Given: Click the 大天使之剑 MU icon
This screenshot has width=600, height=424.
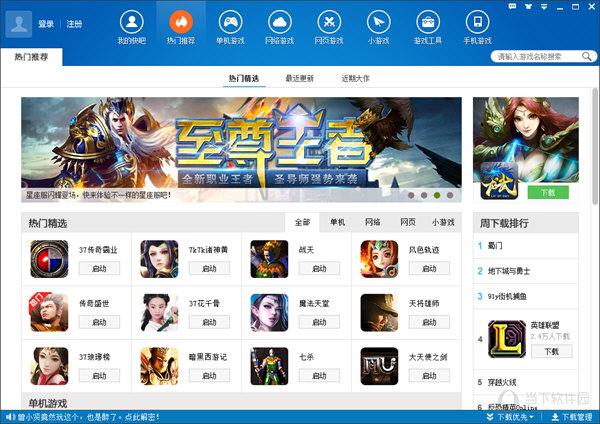Looking at the screenshot, I should (379, 366).
